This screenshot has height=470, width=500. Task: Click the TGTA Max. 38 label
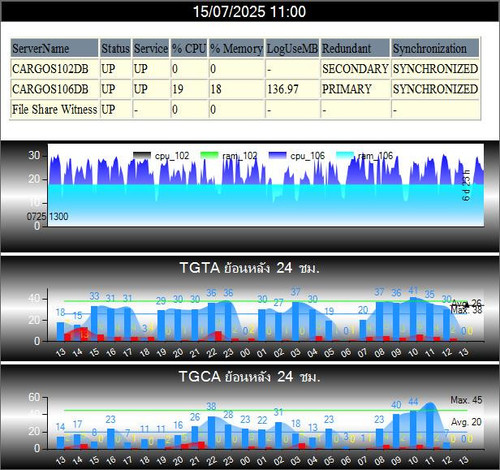pyautogui.click(x=466, y=310)
